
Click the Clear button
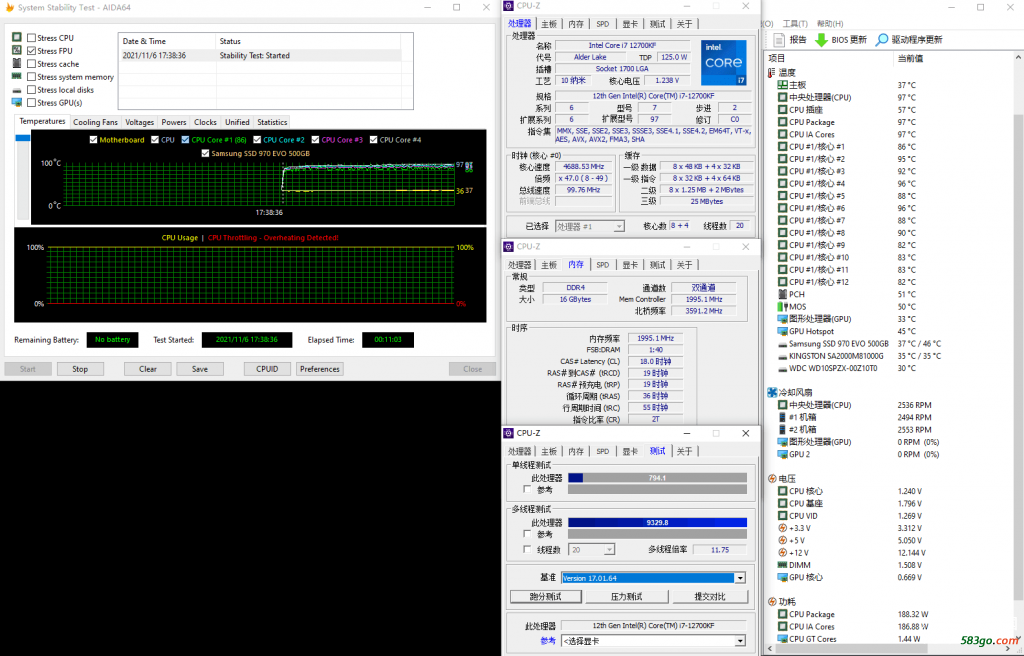[148, 369]
